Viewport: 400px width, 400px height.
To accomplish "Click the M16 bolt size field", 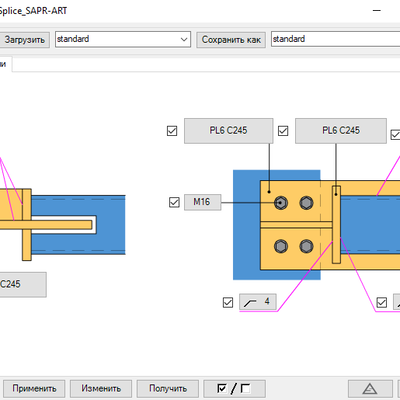I will 203,202.
